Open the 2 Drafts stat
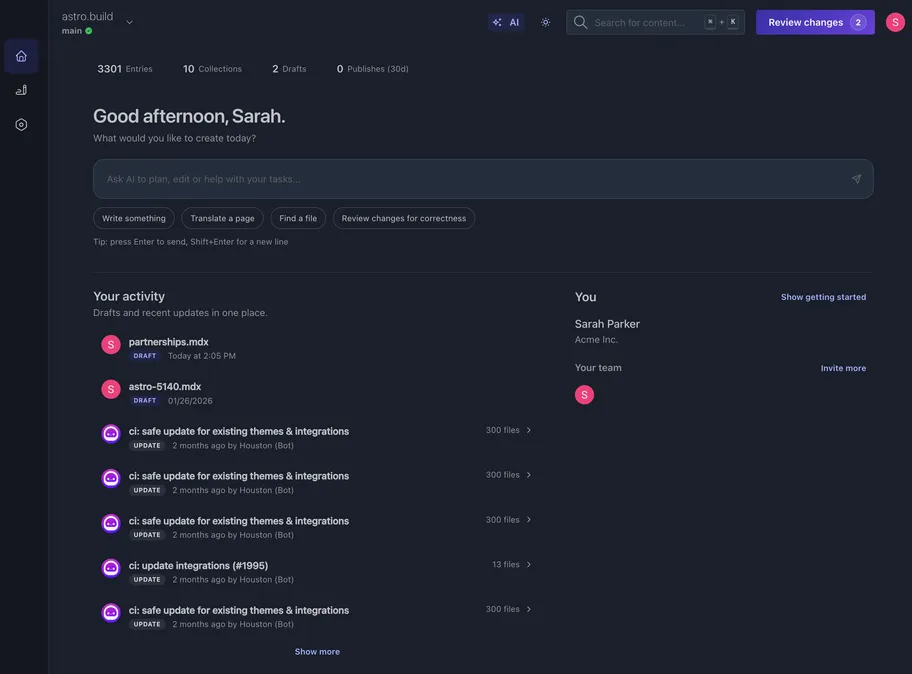This screenshot has width=912, height=674. click(289, 69)
